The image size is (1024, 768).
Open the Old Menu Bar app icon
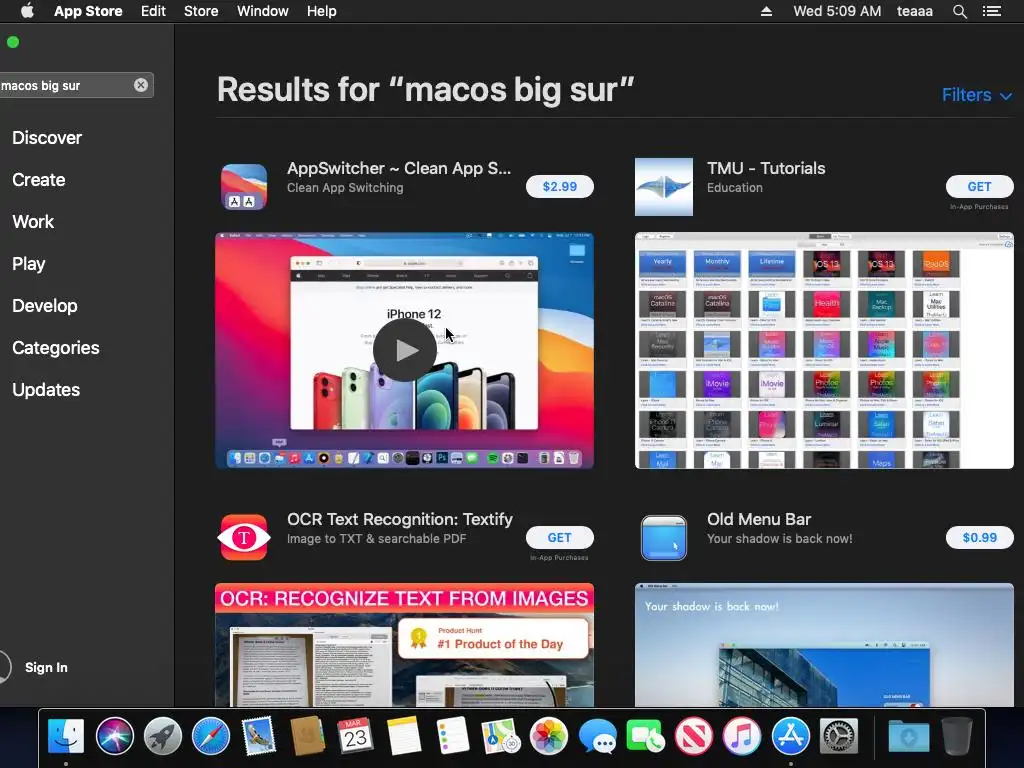pyautogui.click(x=664, y=537)
